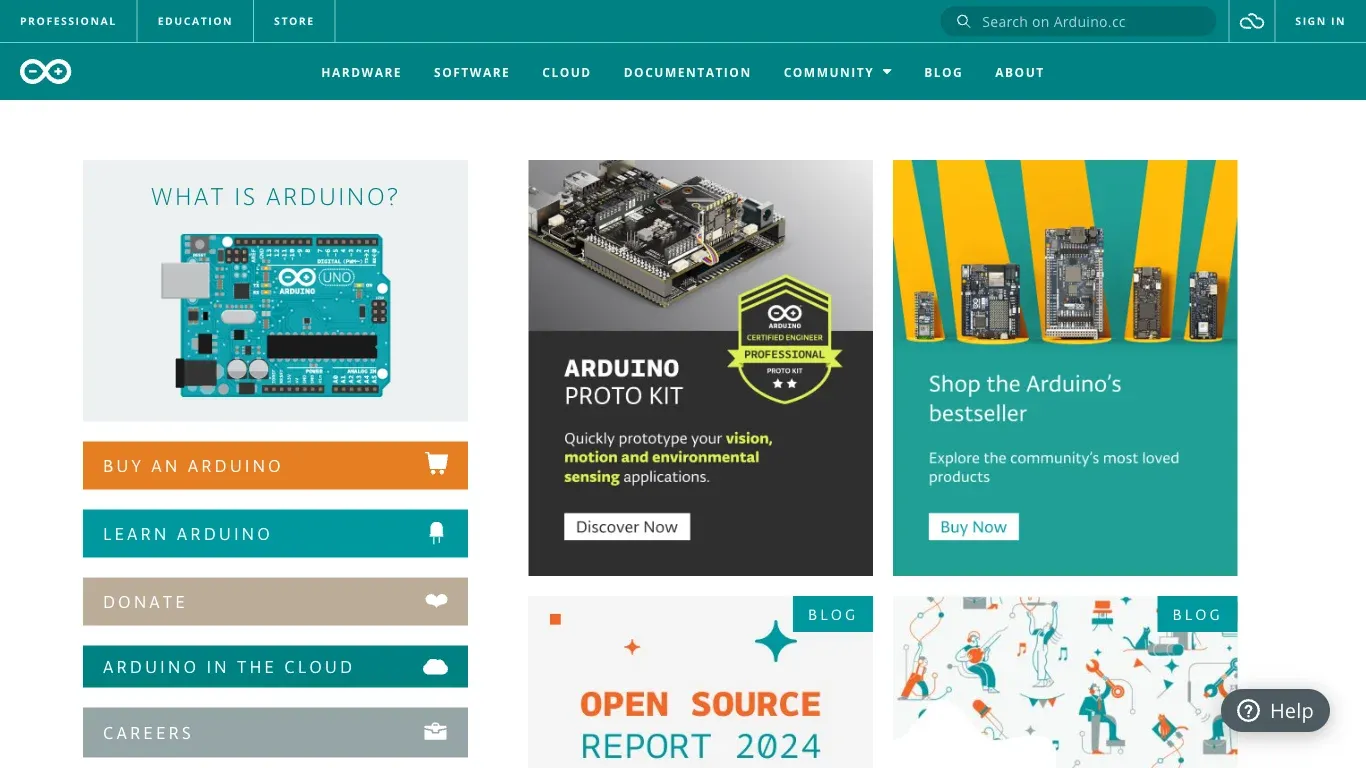Click briefcase icon on Careers button
1366x768 pixels.
(436, 732)
